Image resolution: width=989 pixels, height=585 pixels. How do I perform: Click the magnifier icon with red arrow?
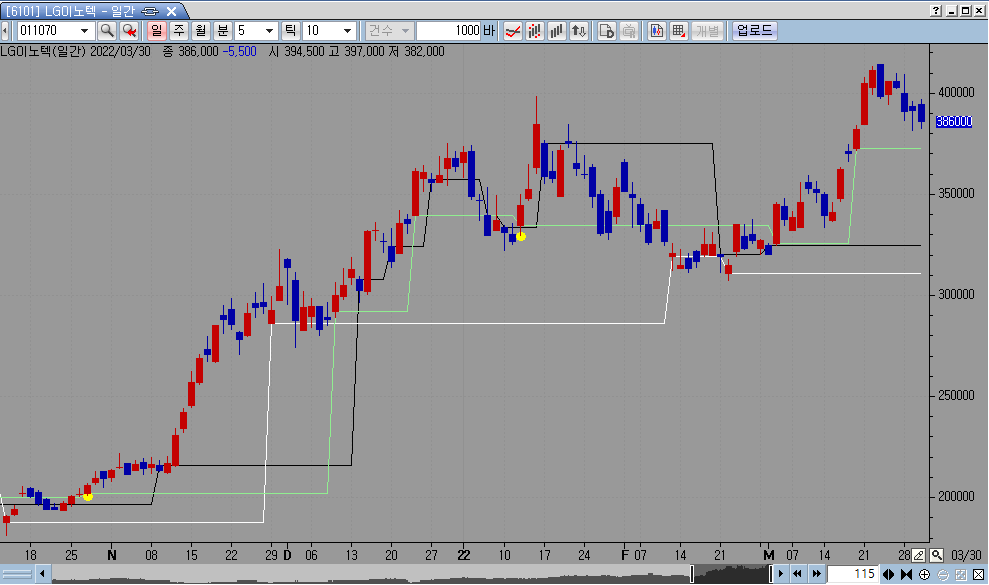point(129,30)
